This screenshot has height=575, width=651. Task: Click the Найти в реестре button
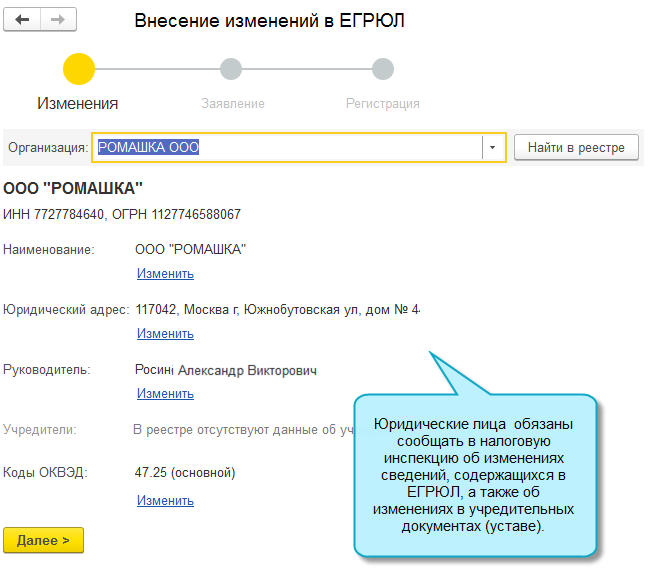pyautogui.click(x=576, y=147)
